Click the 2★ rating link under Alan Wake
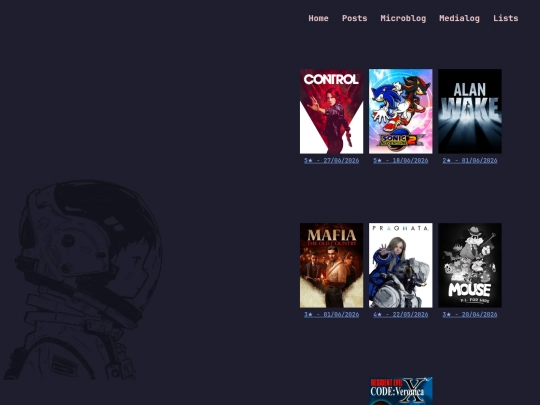This screenshot has height=405, width=540. point(470,161)
